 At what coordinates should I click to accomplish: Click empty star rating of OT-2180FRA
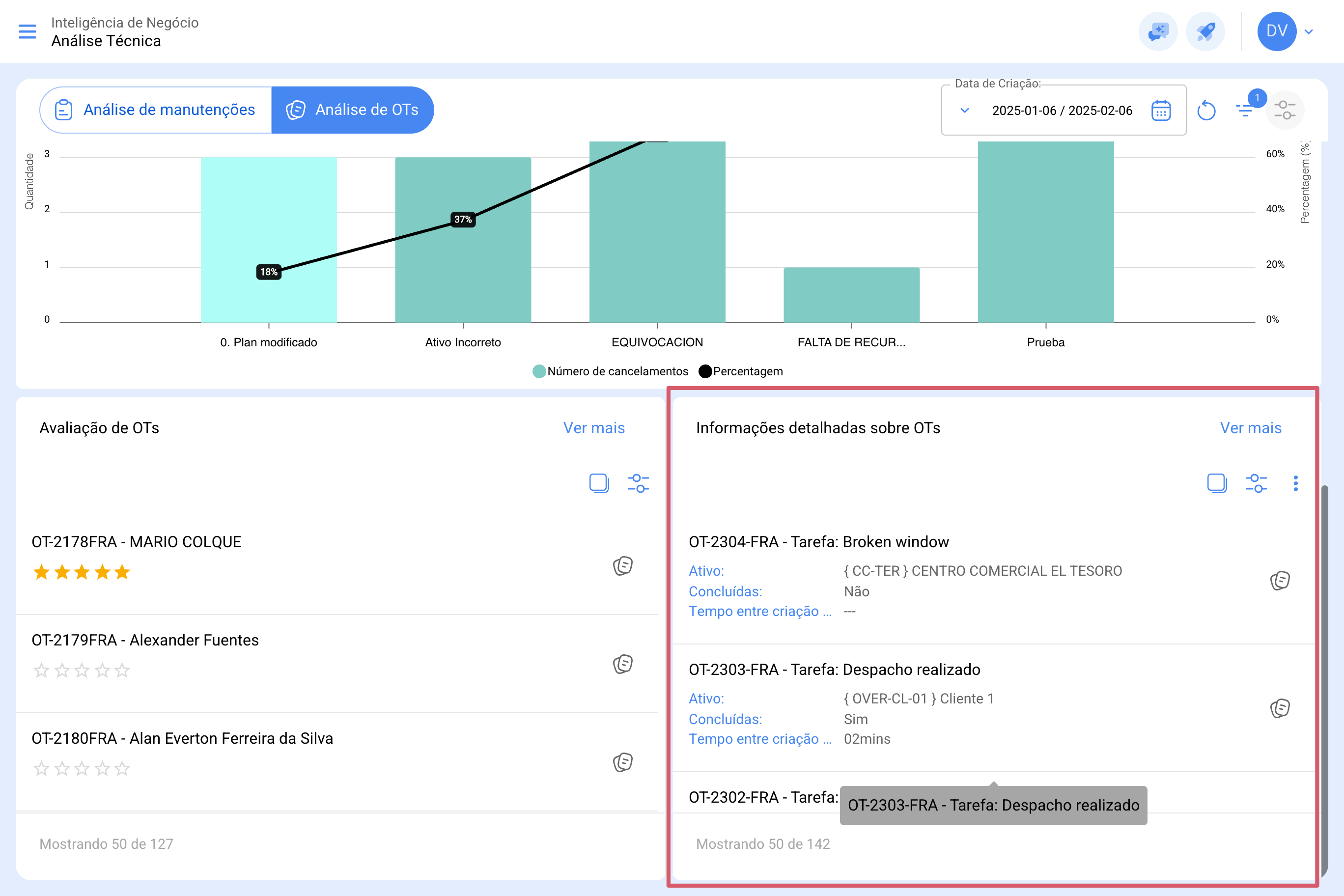(x=82, y=769)
